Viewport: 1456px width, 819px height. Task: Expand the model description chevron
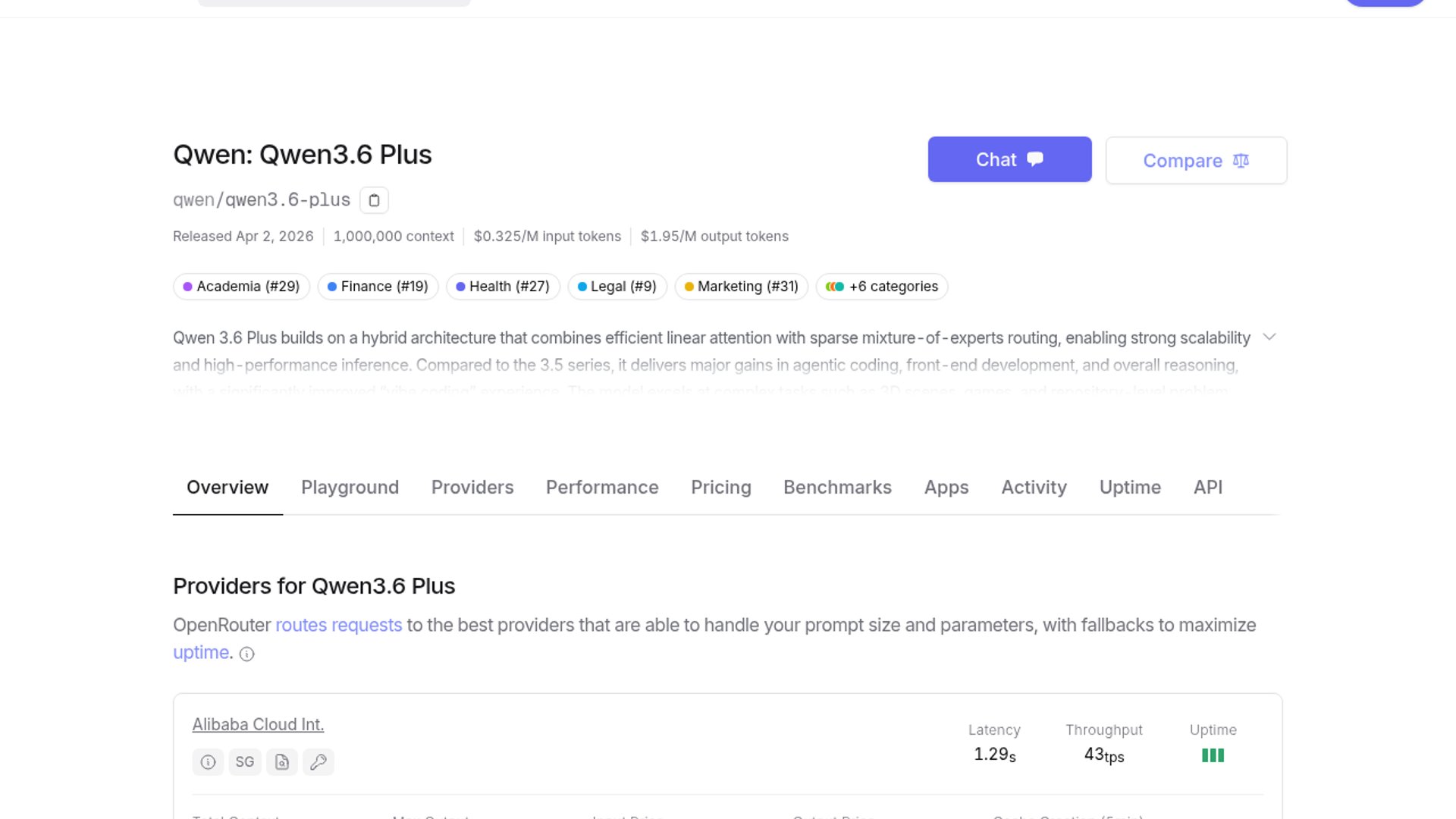pos(1269,337)
